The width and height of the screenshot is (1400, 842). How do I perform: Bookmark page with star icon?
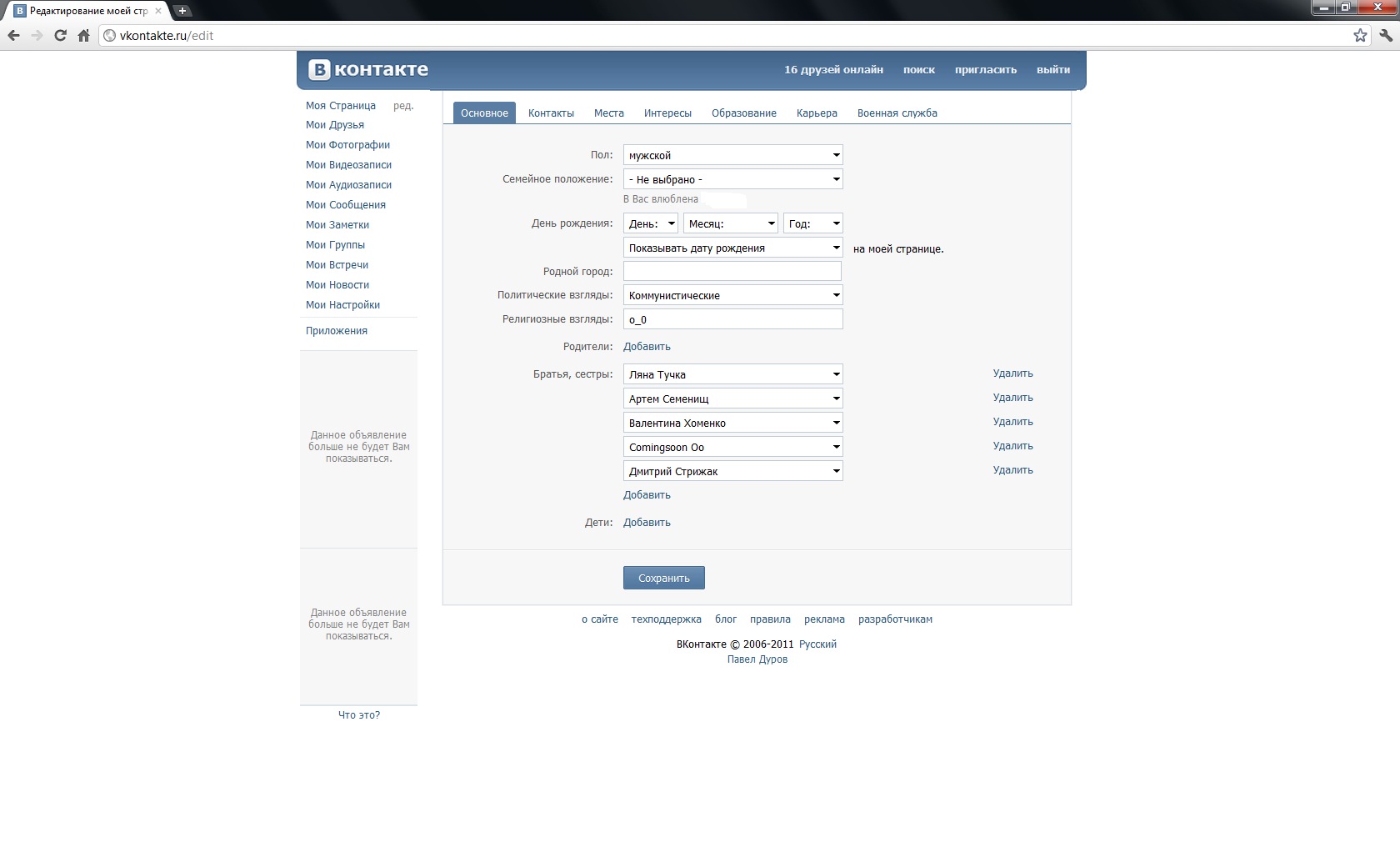pos(1360,36)
